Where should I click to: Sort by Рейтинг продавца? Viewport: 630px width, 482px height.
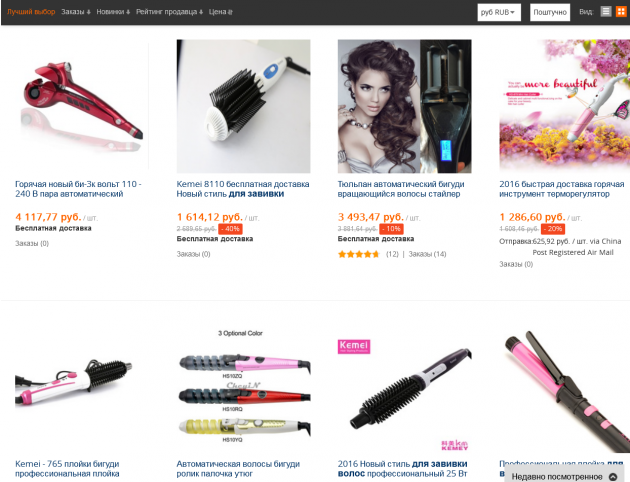click(169, 12)
